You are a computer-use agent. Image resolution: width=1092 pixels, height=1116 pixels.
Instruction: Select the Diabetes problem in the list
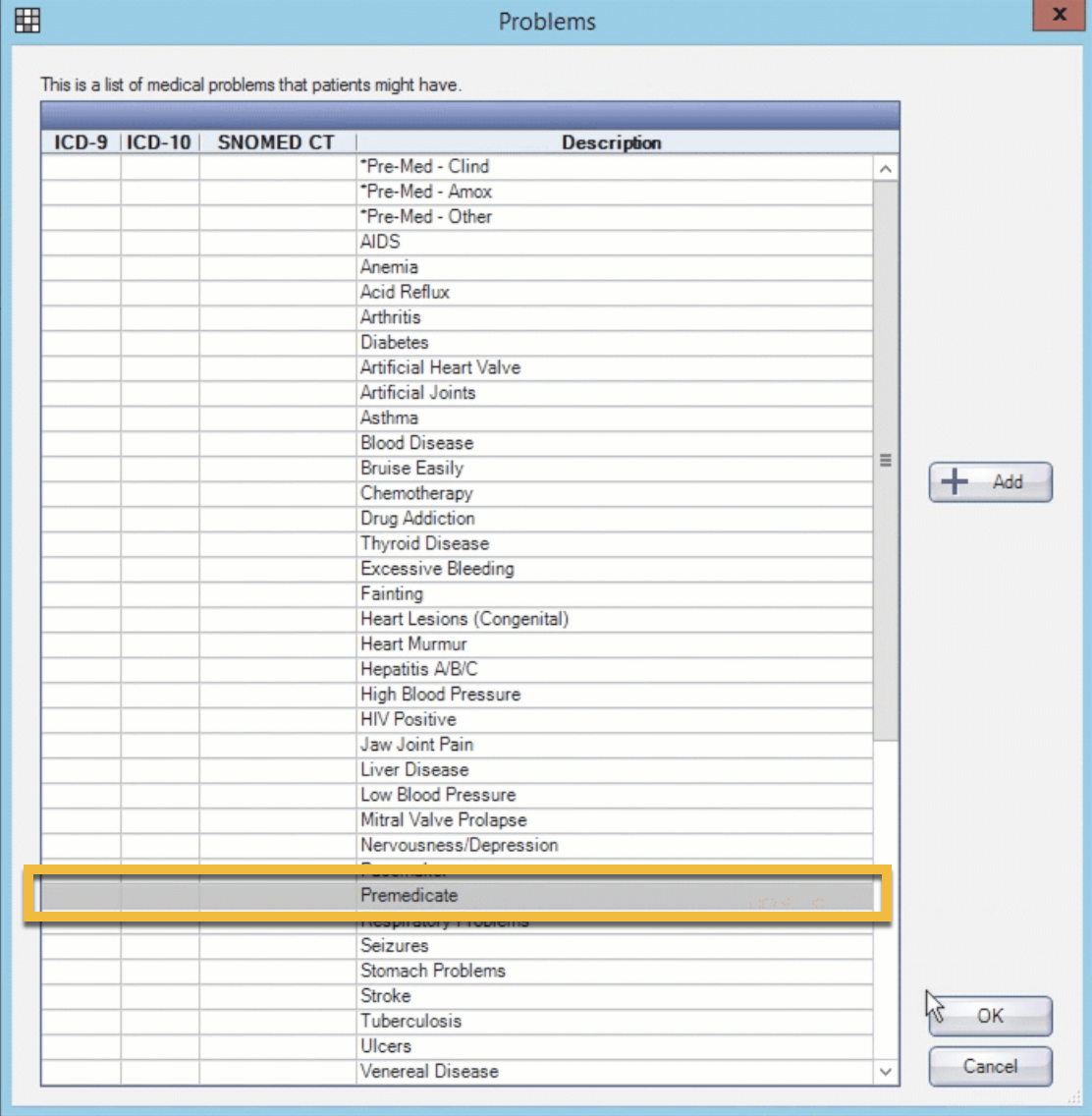click(395, 343)
